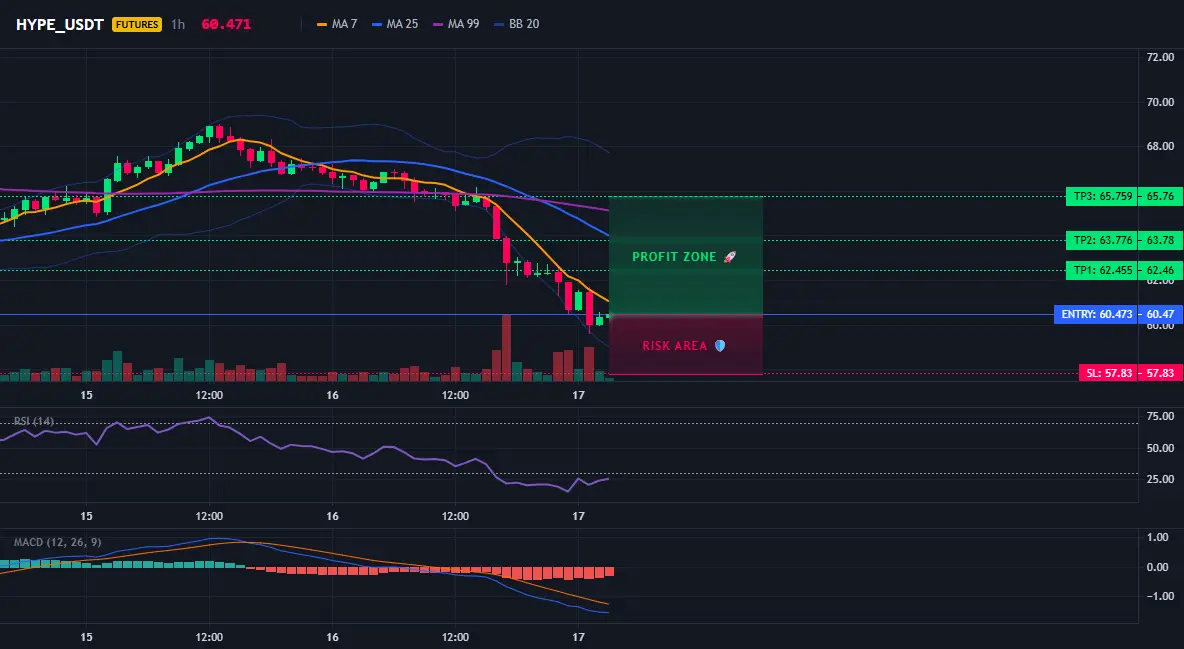Click the rocket icon in profit zone
This screenshot has width=1184, height=649.
729,257
